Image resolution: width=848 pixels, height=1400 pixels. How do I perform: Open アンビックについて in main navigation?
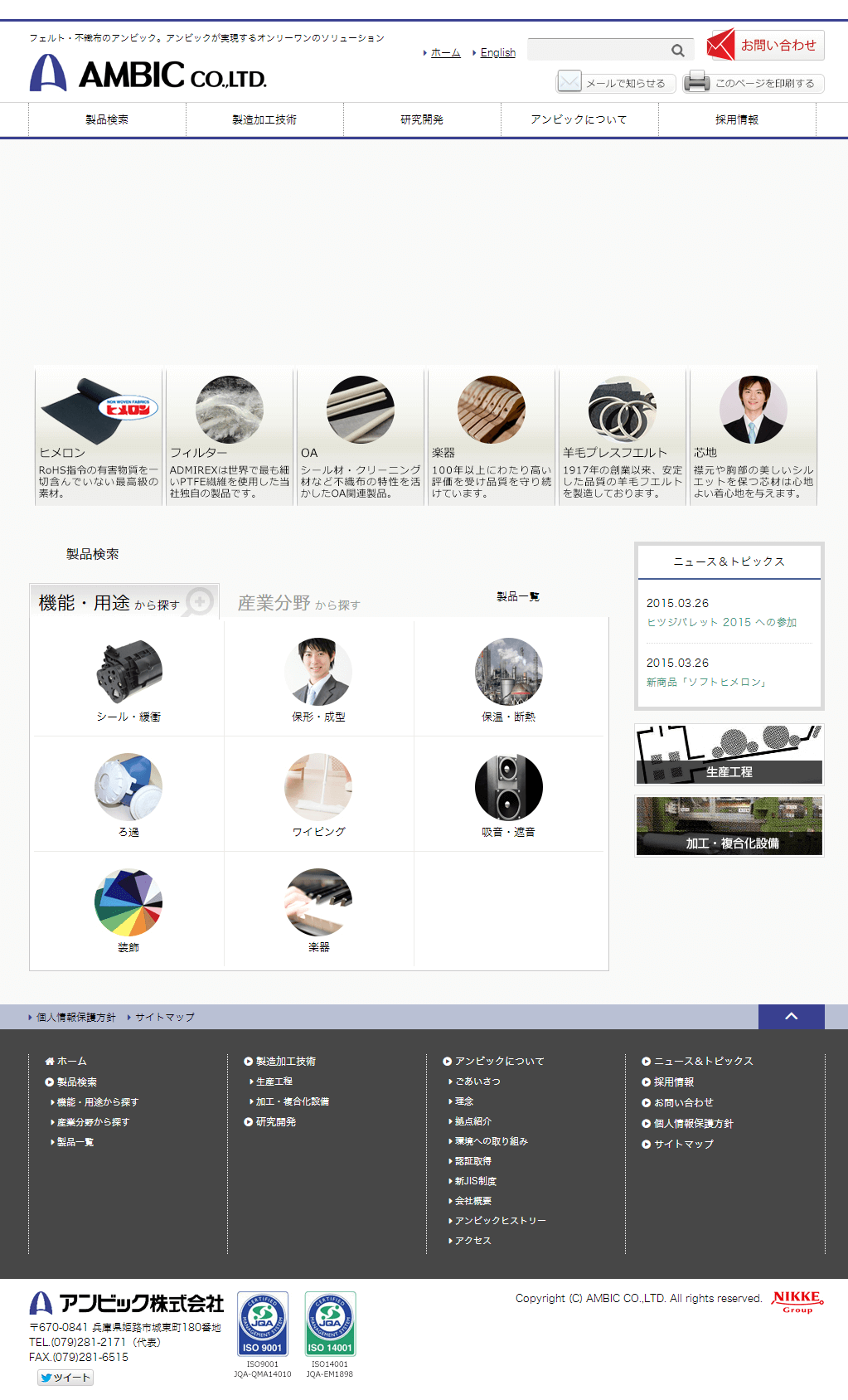[579, 119]
